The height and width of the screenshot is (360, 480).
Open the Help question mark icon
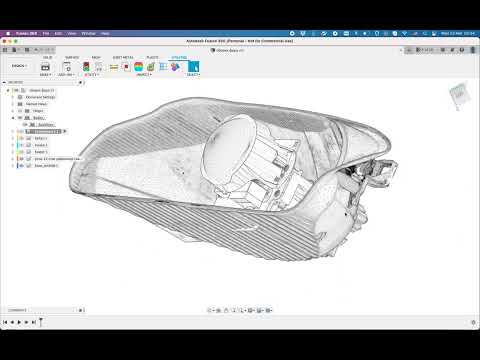coord(462,50)
